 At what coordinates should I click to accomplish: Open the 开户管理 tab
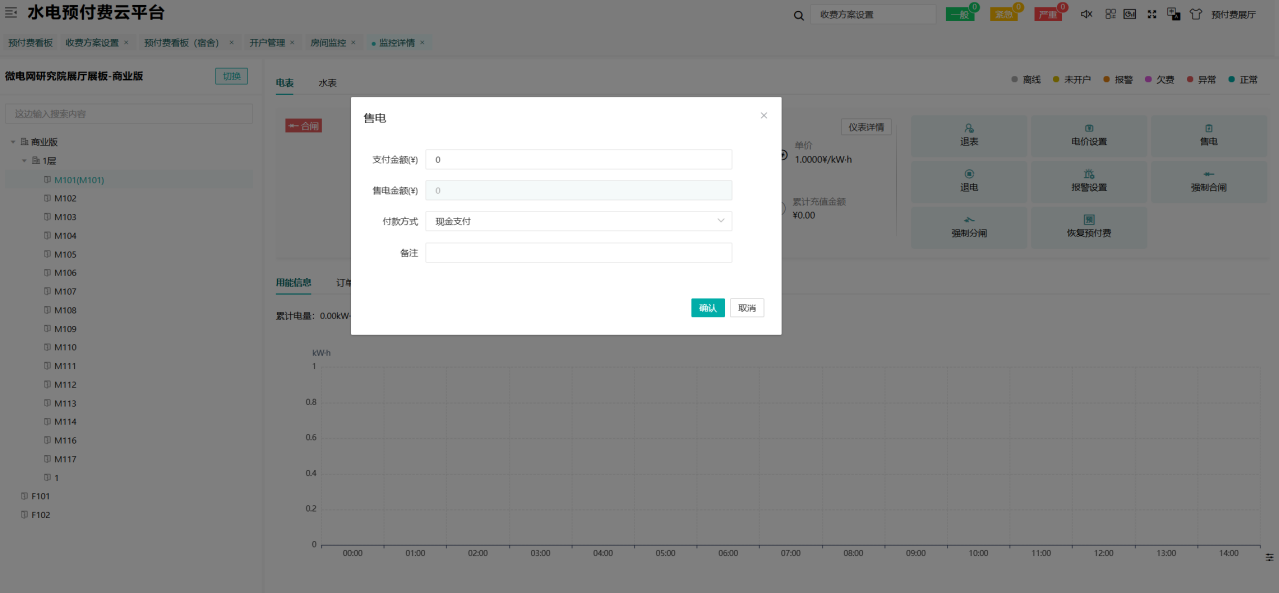tap(267, 43)
